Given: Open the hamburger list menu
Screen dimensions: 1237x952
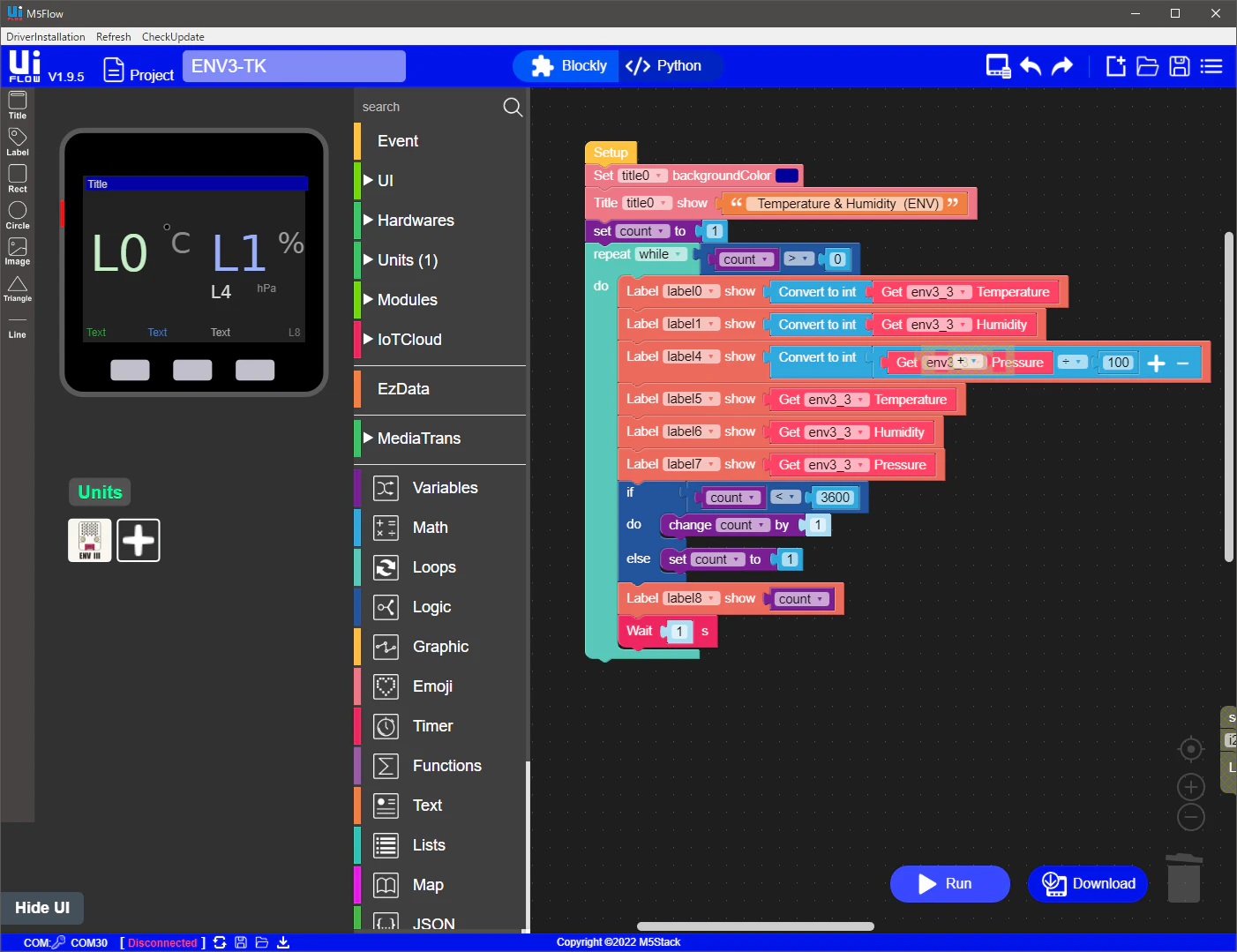Looking at the screenshot, I should coord(1211,66).
